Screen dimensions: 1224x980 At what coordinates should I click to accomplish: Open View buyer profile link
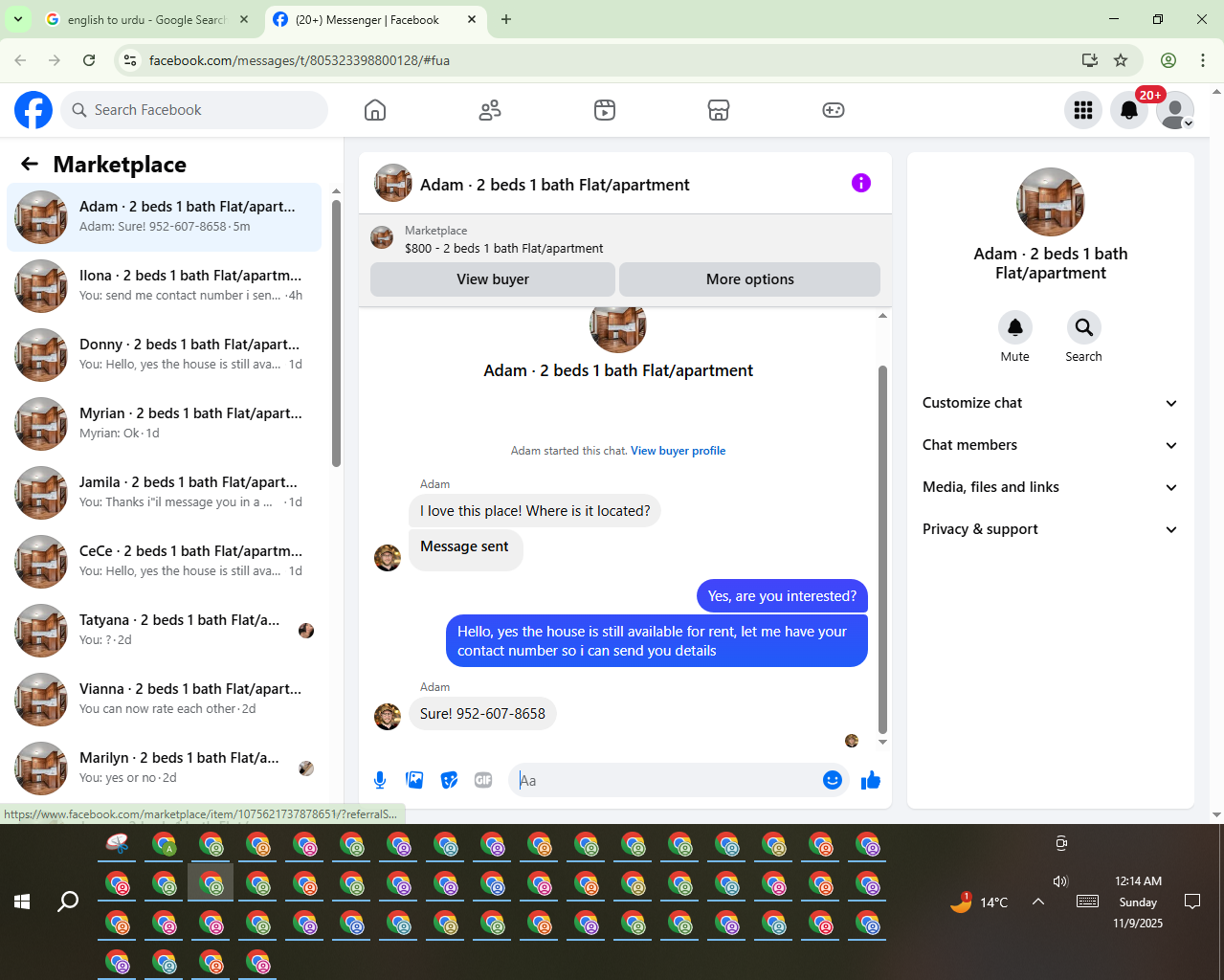click(678, 451)
